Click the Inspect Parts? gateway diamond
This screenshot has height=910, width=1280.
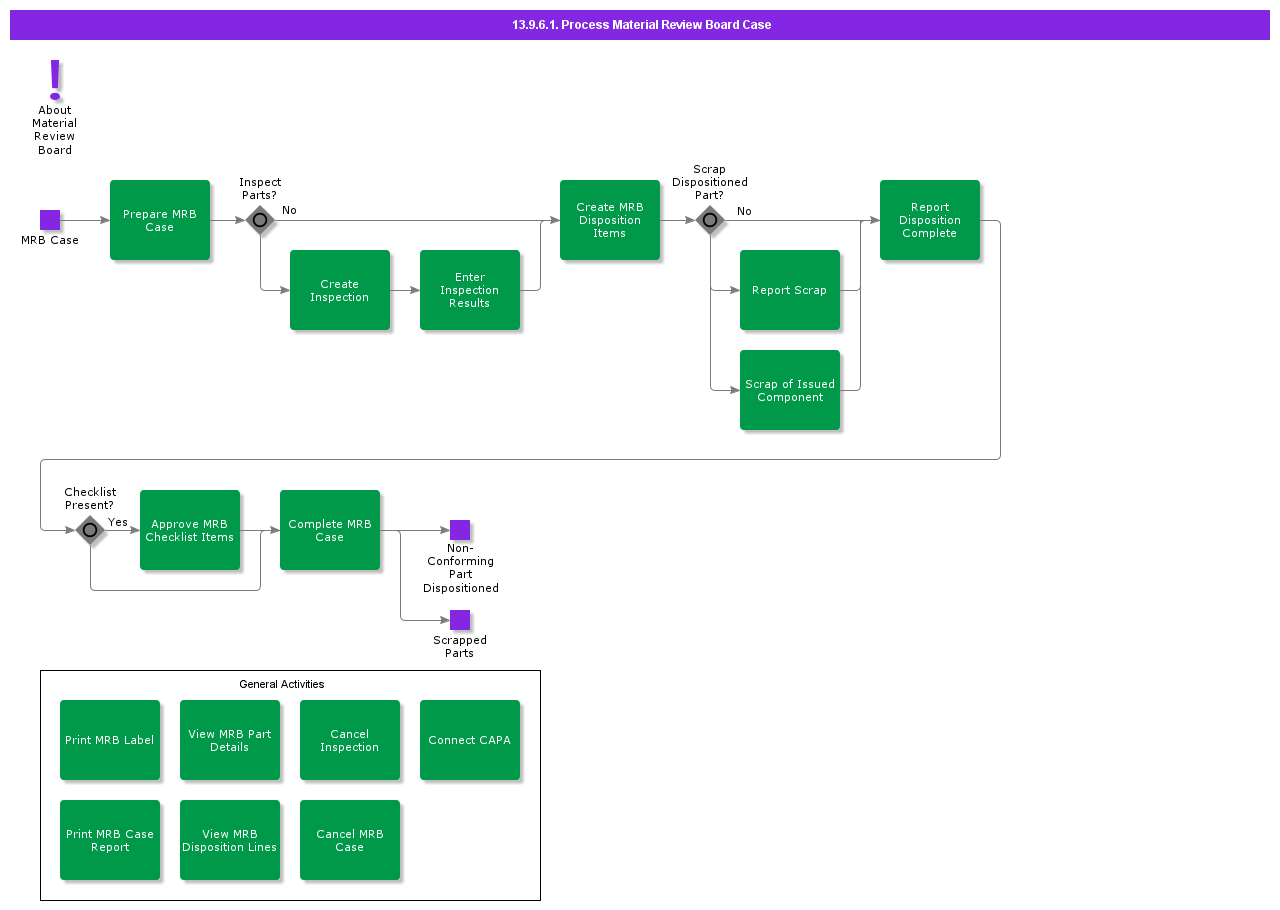pos(260,220)
